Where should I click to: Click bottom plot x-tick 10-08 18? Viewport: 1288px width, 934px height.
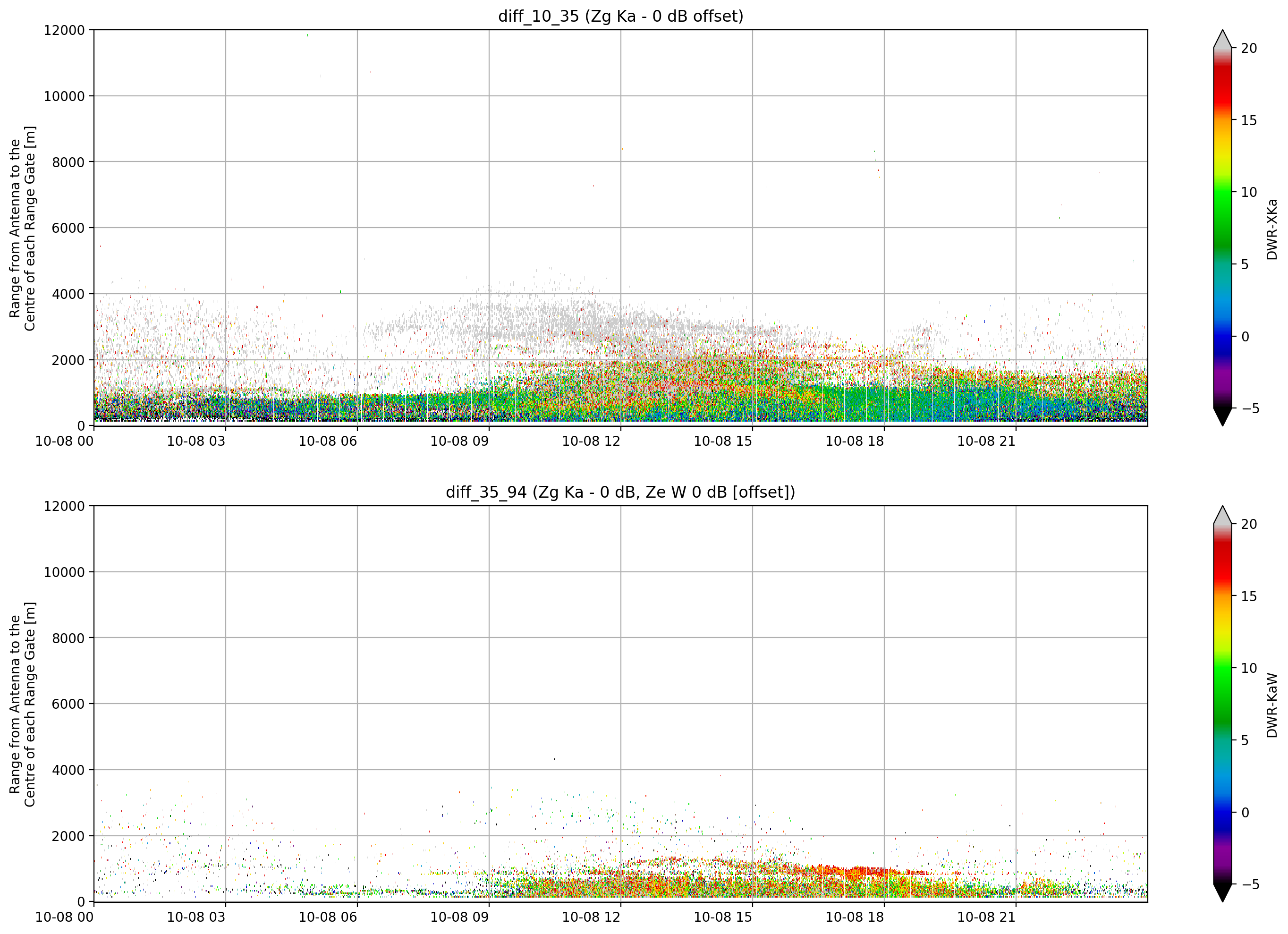[855, 917]
